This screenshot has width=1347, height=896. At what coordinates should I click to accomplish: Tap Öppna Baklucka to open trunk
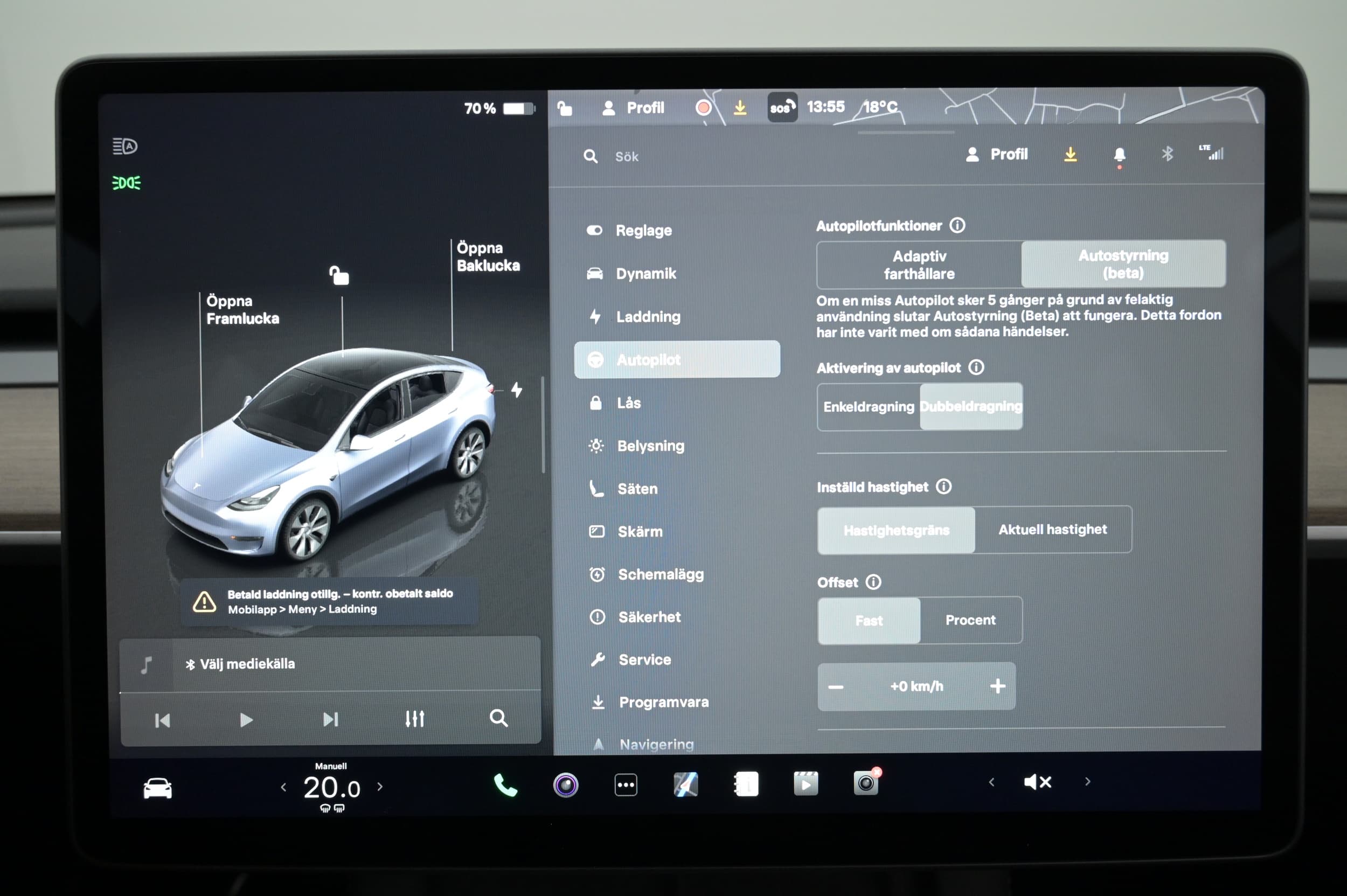coord(489,256)
